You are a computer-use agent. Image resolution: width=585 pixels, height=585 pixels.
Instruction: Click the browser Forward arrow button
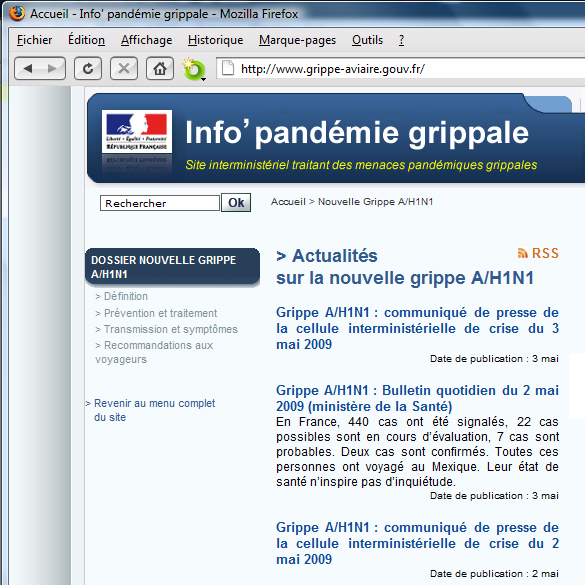(53, 68)
